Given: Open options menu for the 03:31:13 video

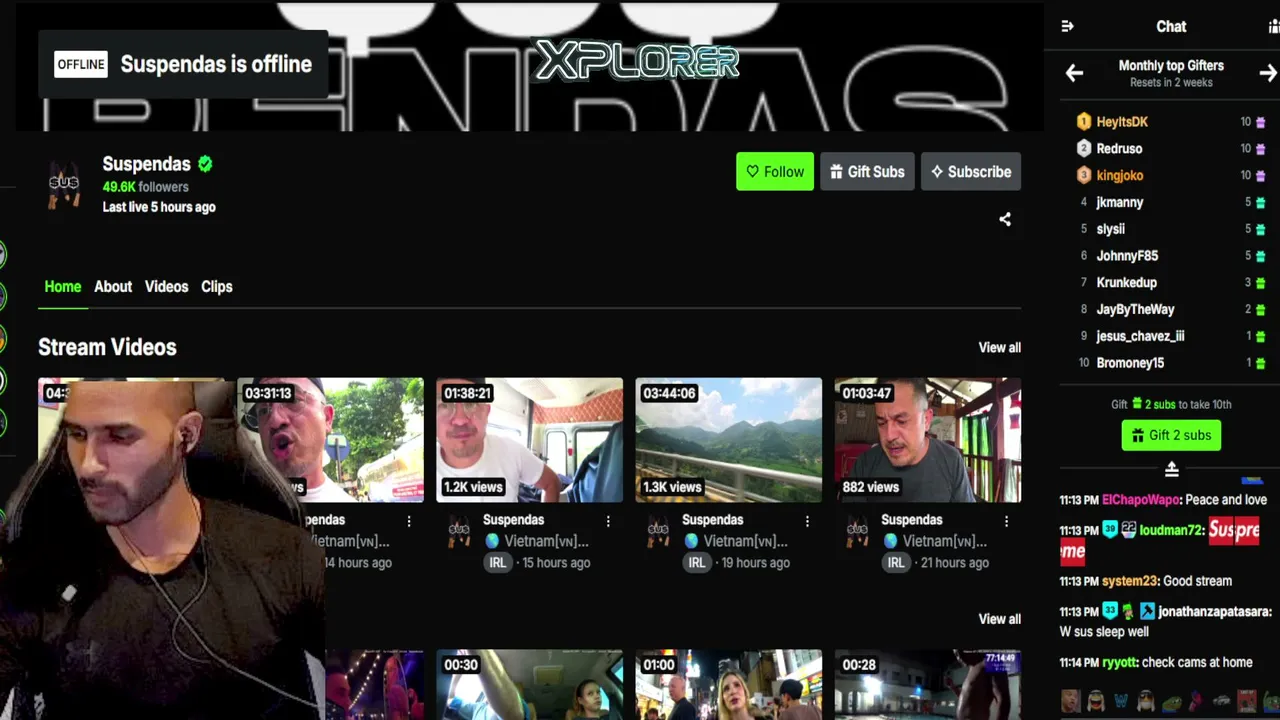Looking at the screenshot, I should pyautogui.click(x=409, y=521).
